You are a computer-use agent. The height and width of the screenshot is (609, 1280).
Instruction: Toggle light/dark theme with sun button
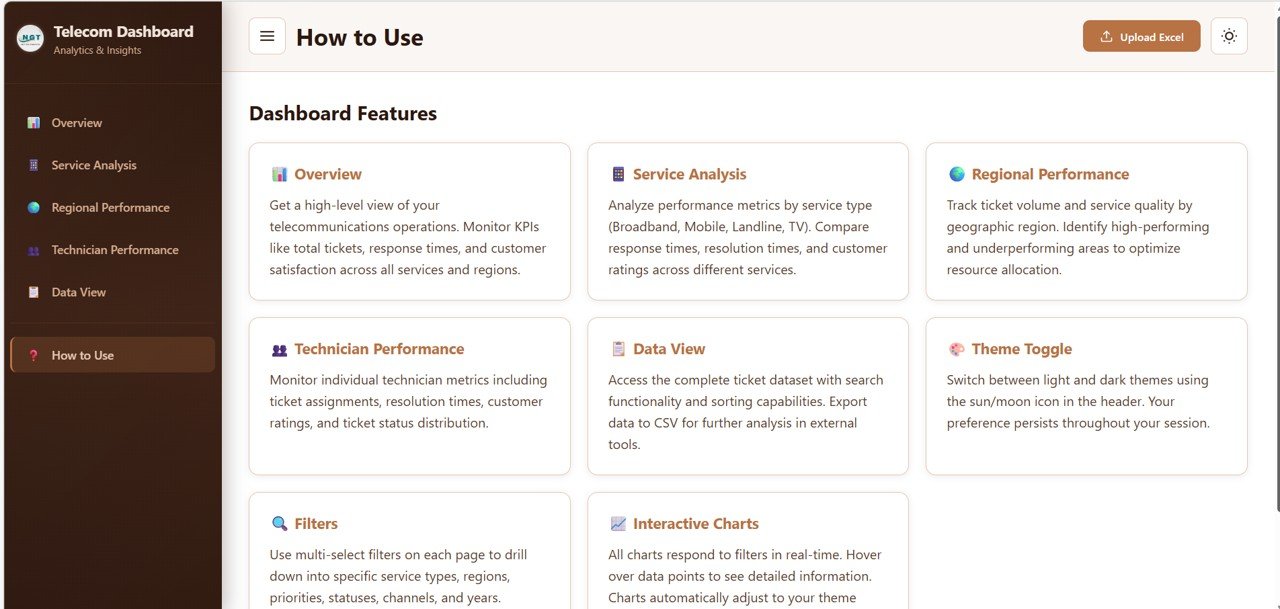(1229, 36)
